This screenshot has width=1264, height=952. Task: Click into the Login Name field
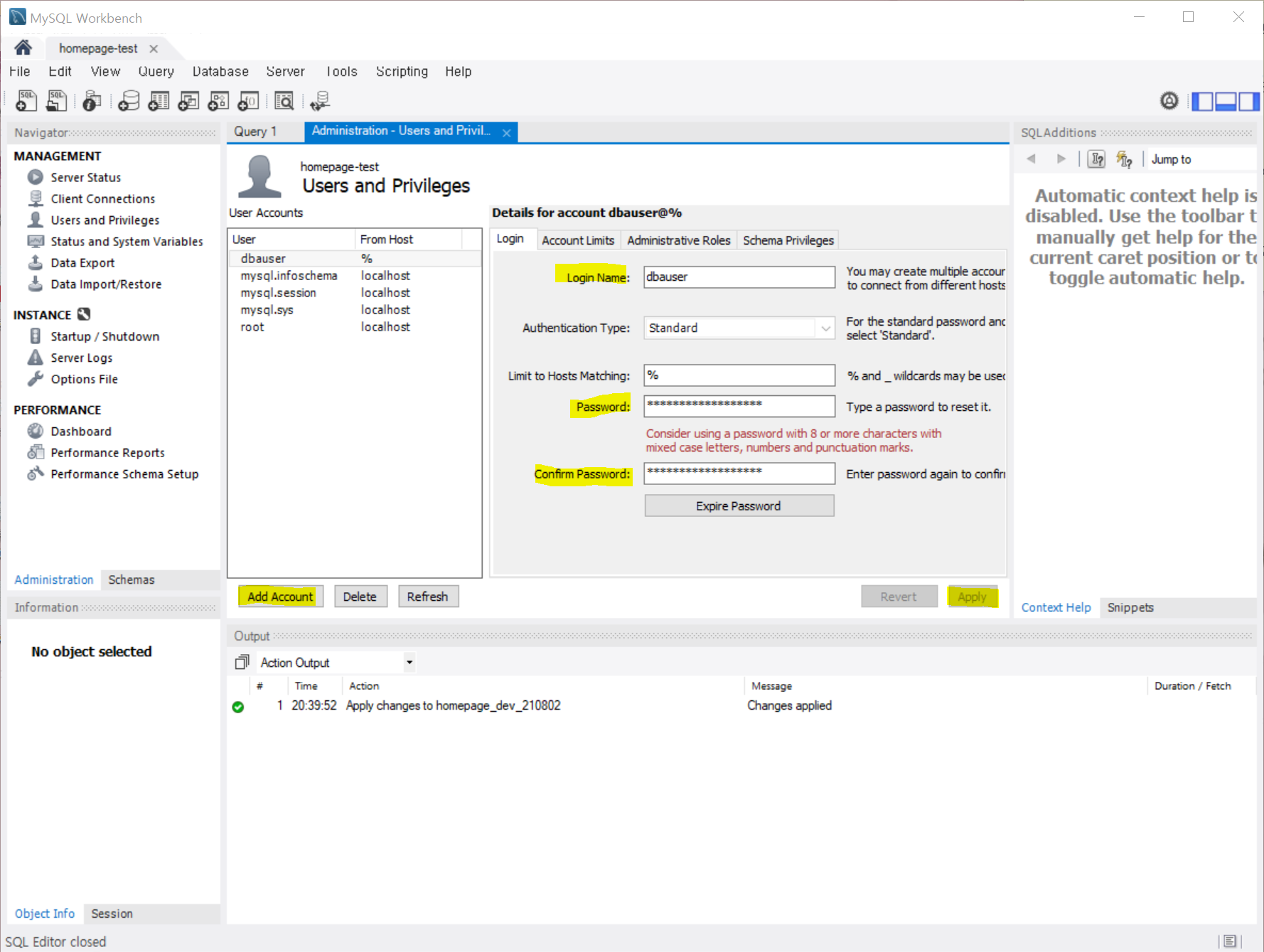739,277
